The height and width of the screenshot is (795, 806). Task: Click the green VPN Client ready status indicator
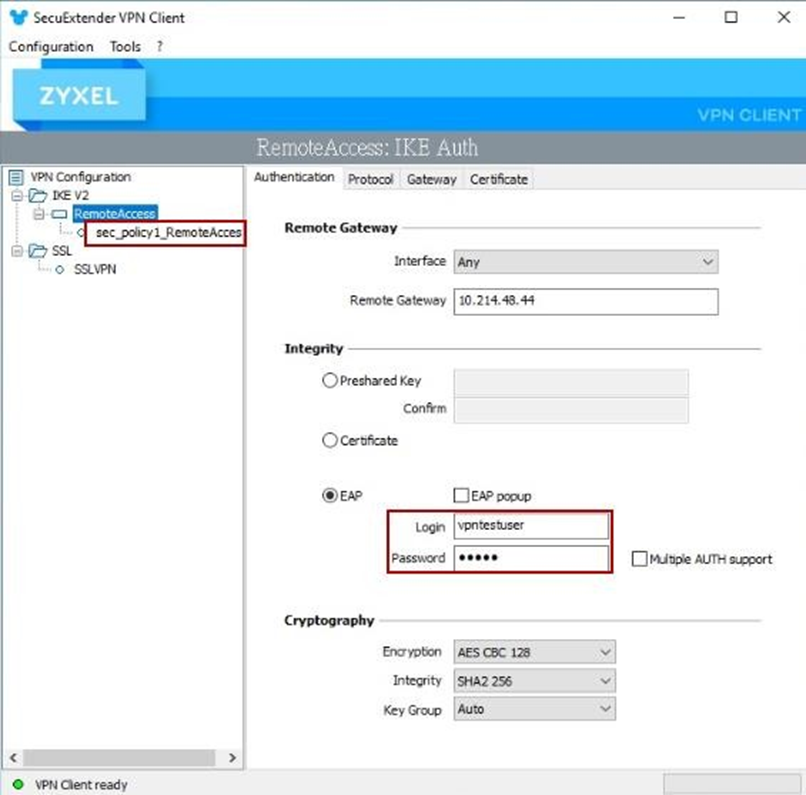pos(17,785)
